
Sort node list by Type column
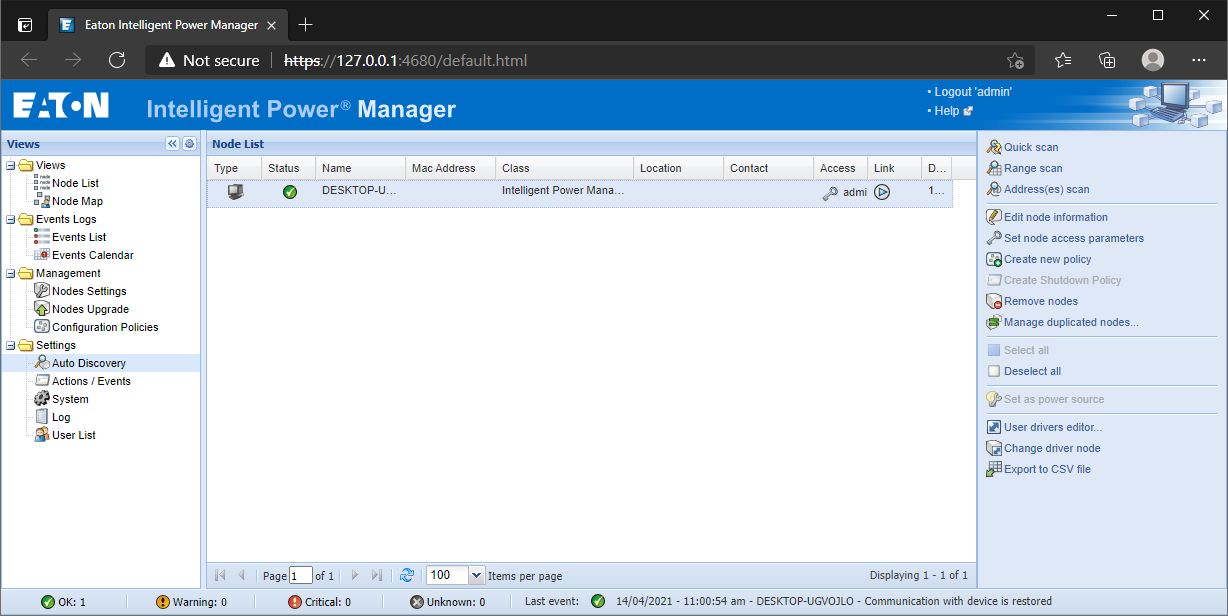(x=234, y=168)
